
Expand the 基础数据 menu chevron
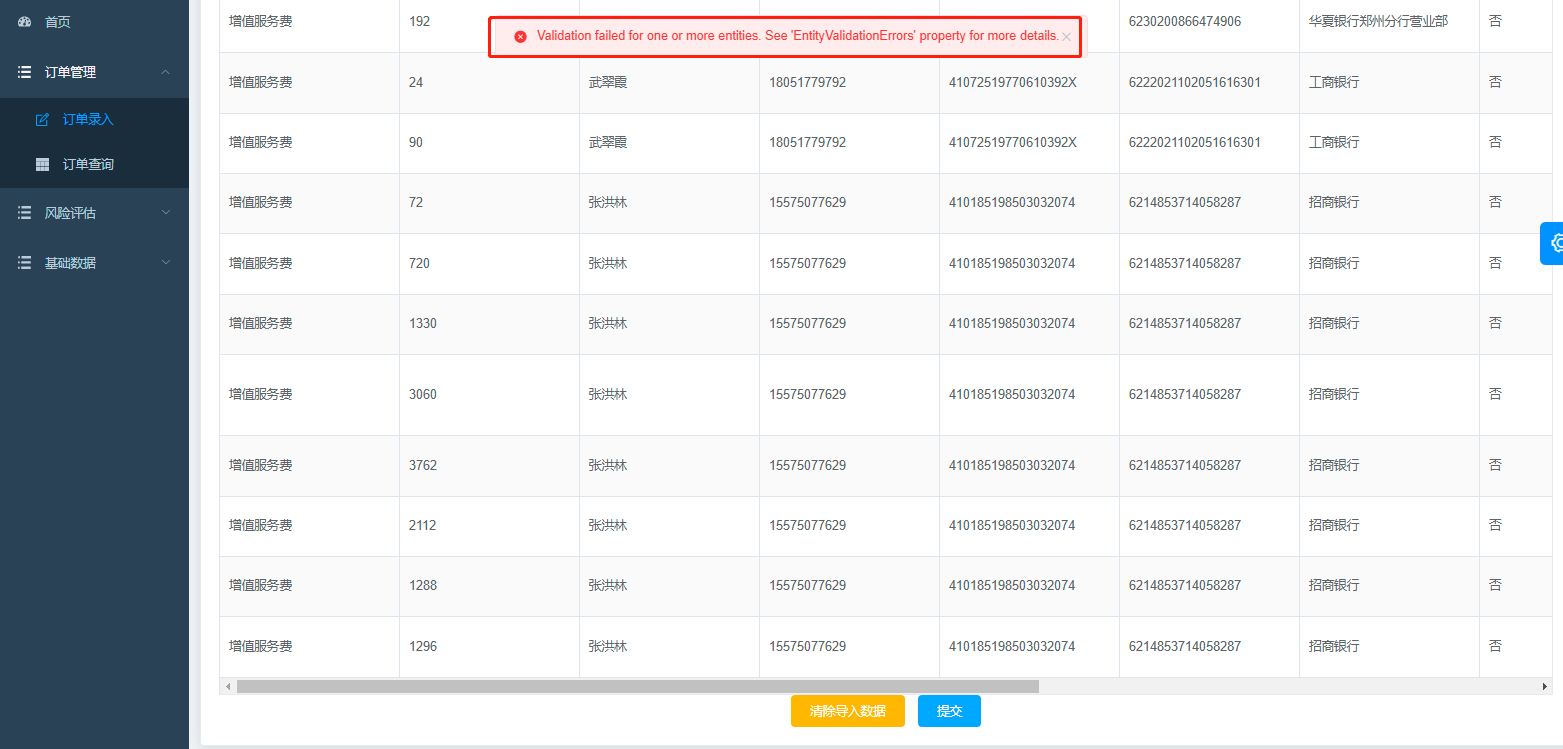coord(166,263)
